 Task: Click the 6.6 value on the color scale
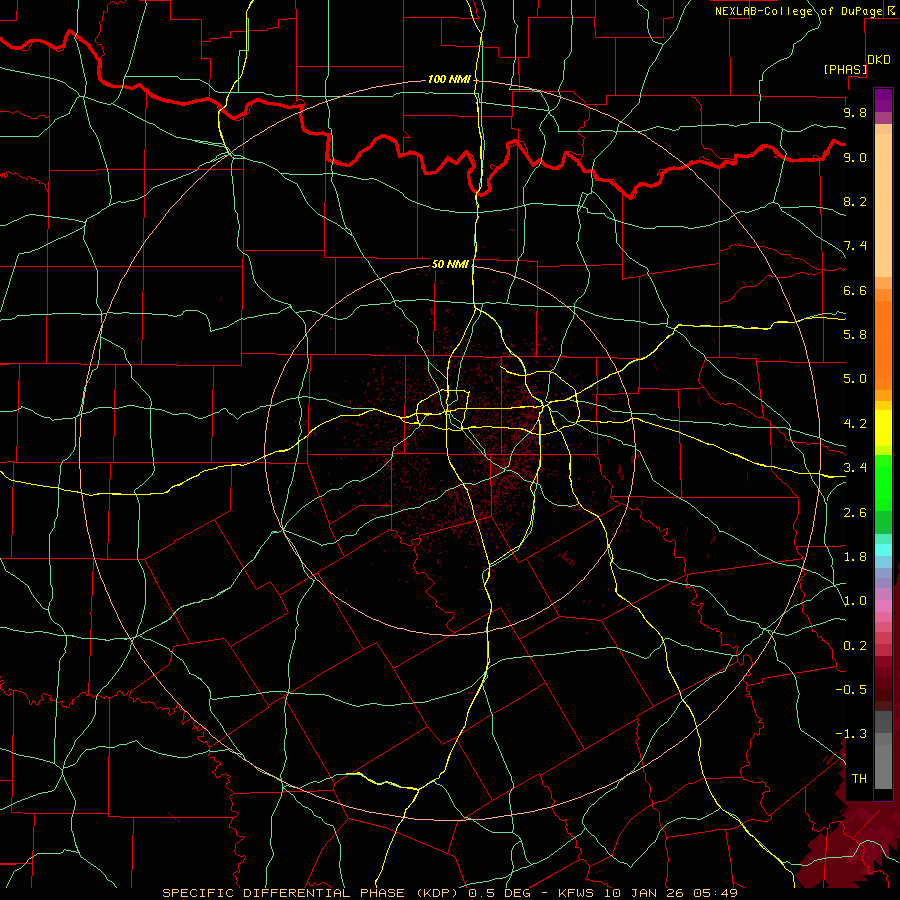coord(855,290)
